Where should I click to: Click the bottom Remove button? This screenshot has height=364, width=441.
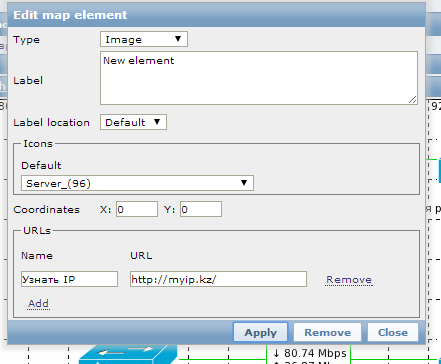(327, 332)
